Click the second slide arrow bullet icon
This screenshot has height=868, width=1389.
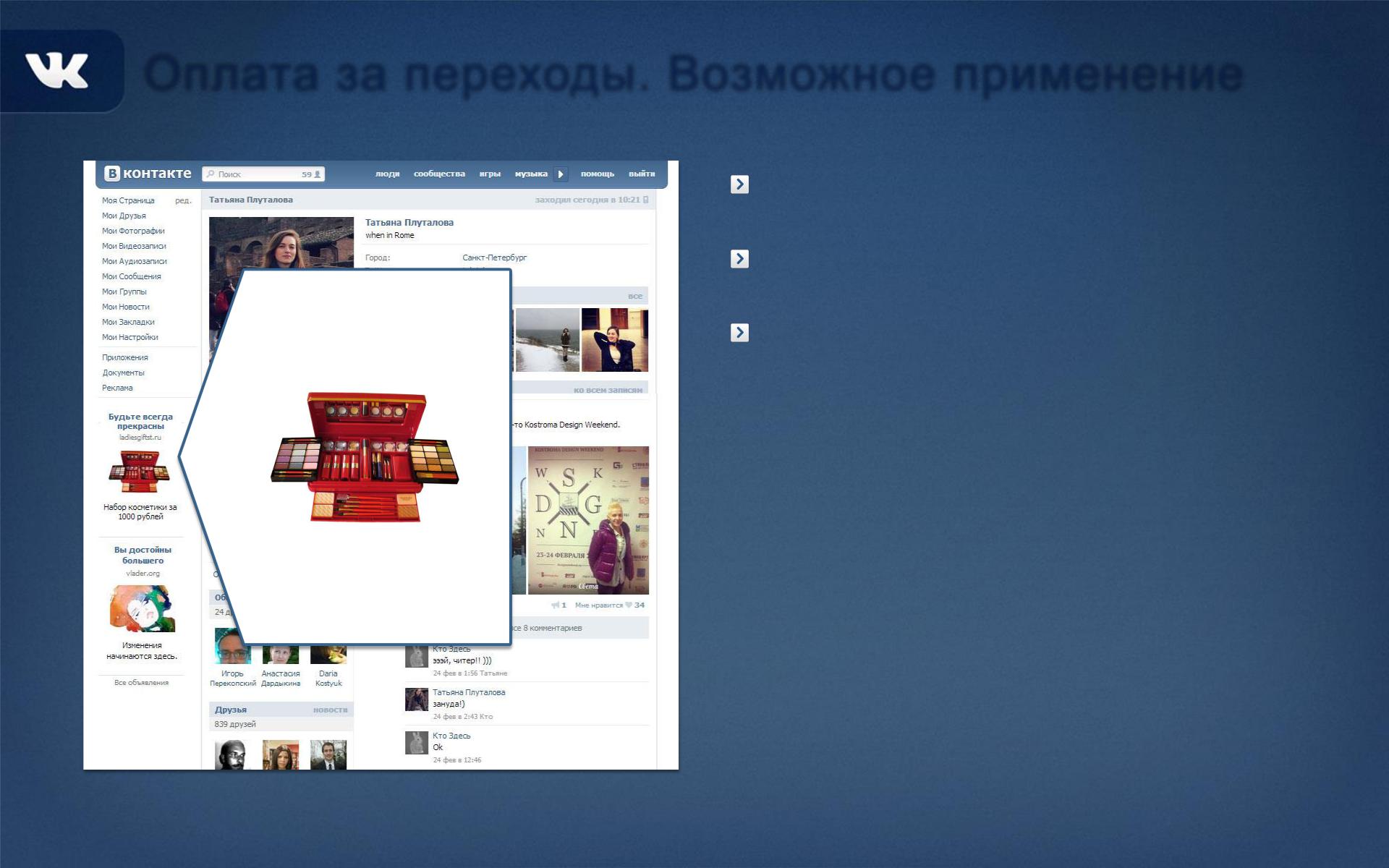(739, 259)
